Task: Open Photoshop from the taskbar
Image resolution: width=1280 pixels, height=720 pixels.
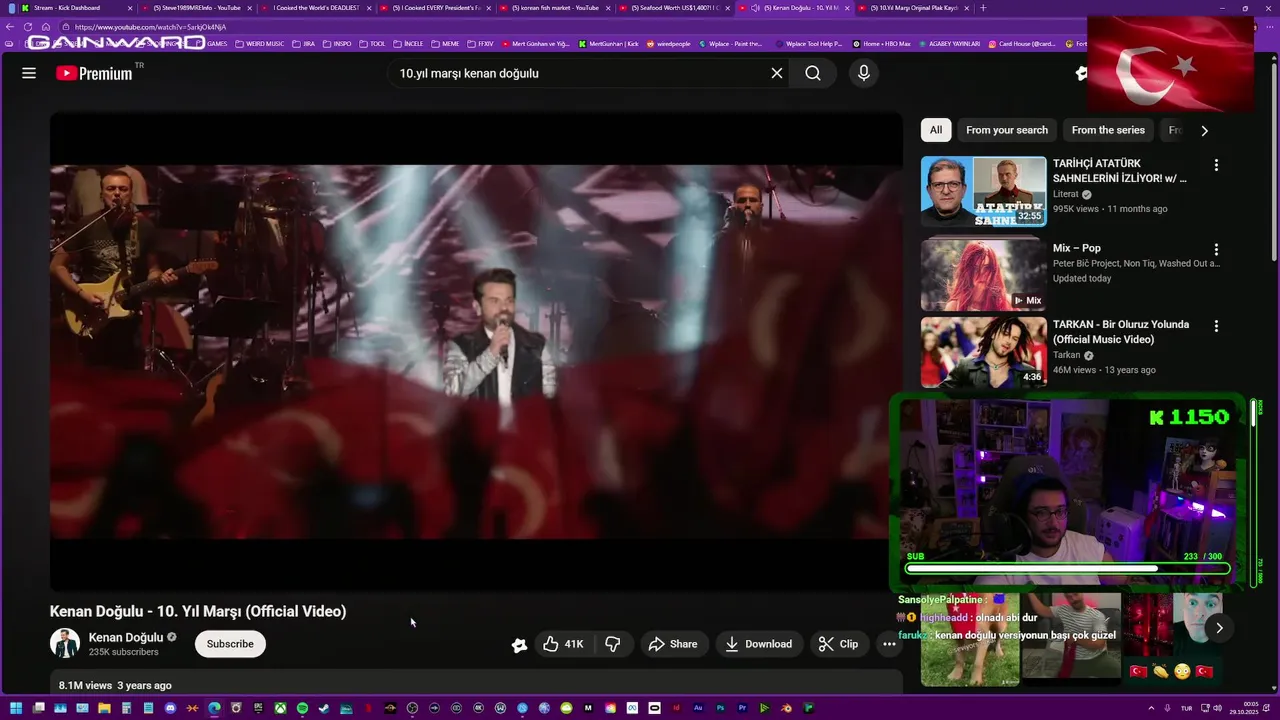Action: pos(720,708)
